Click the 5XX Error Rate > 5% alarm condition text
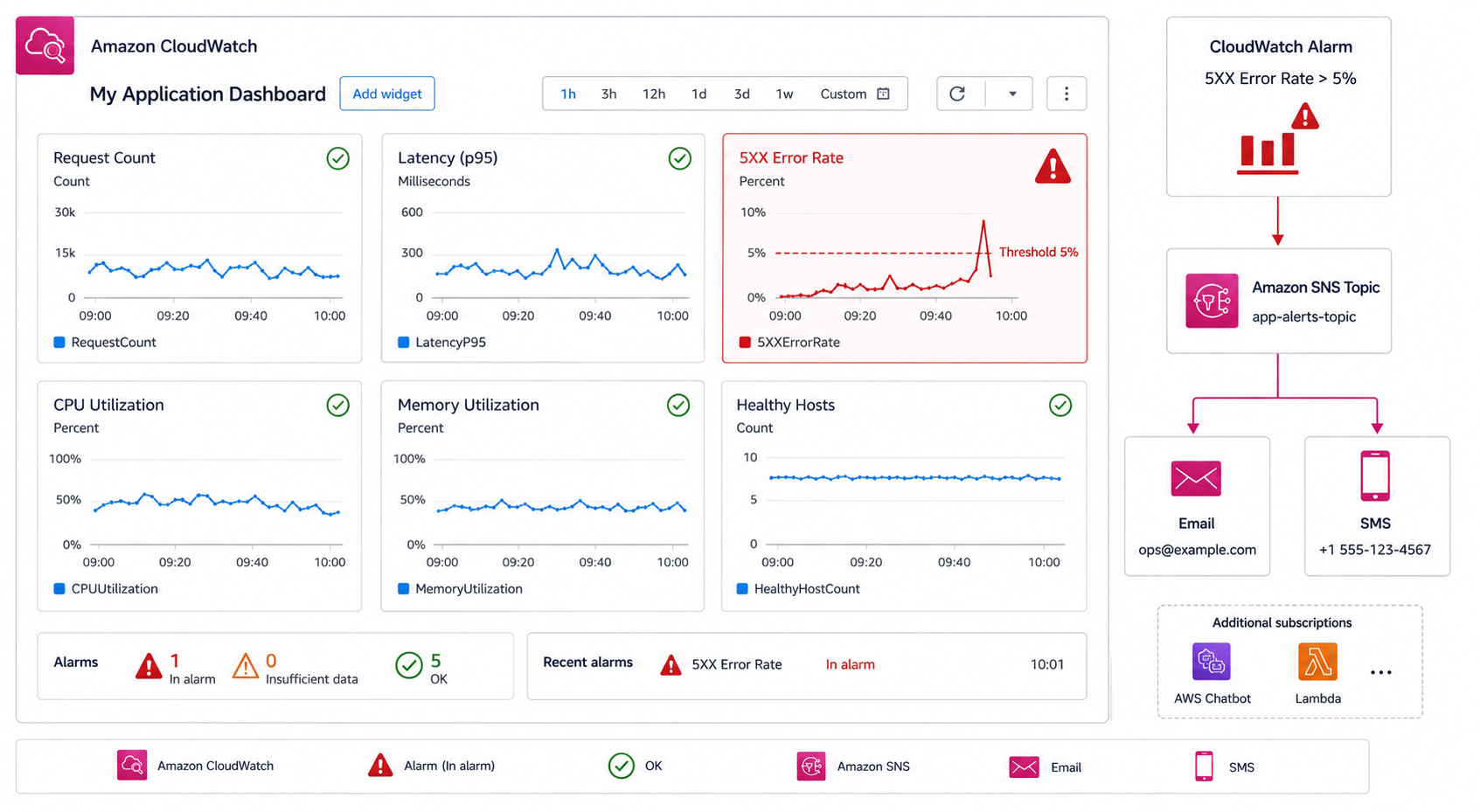 coord(1281,79)
